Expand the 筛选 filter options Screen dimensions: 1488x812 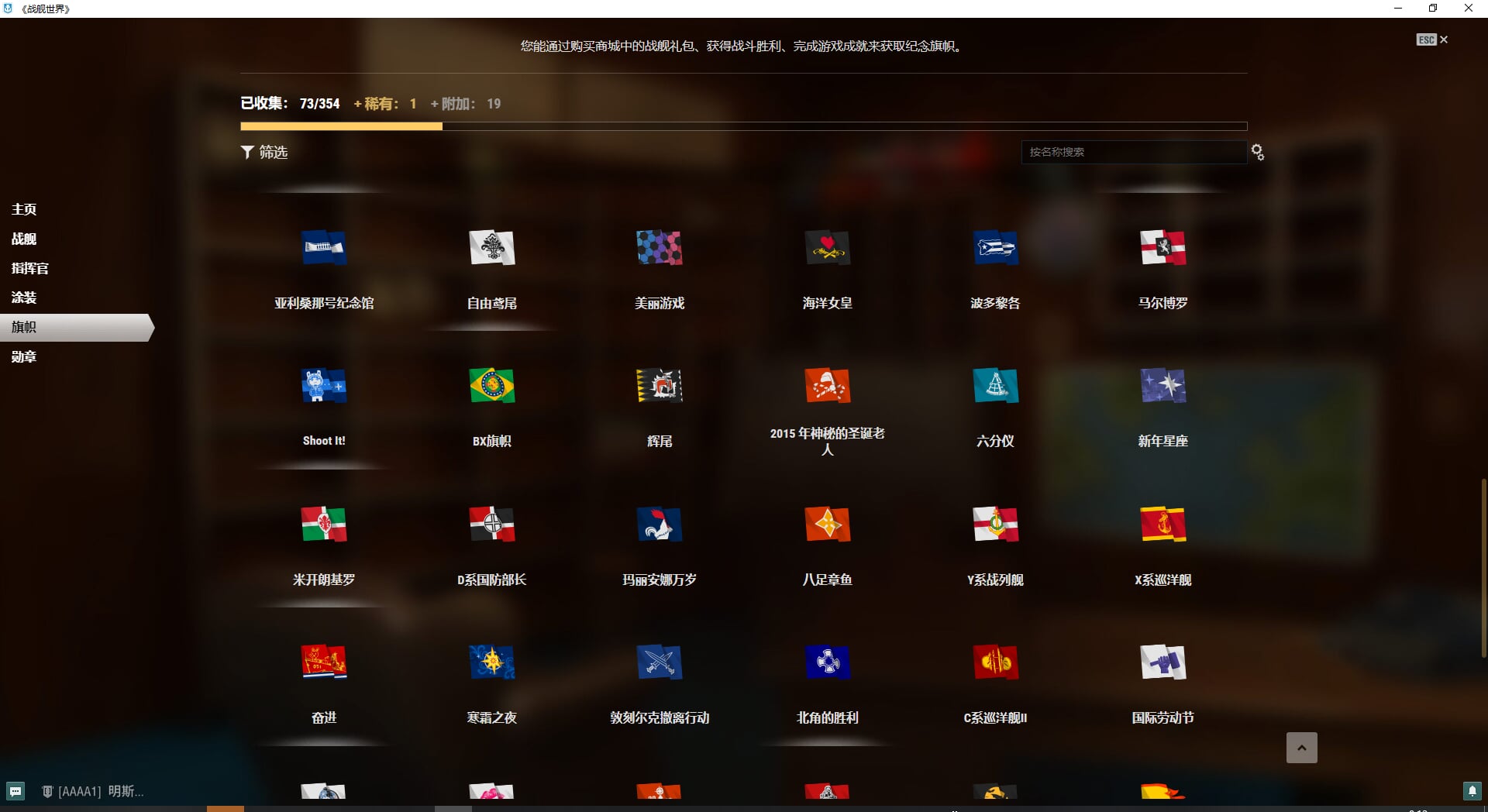point(264,153)
